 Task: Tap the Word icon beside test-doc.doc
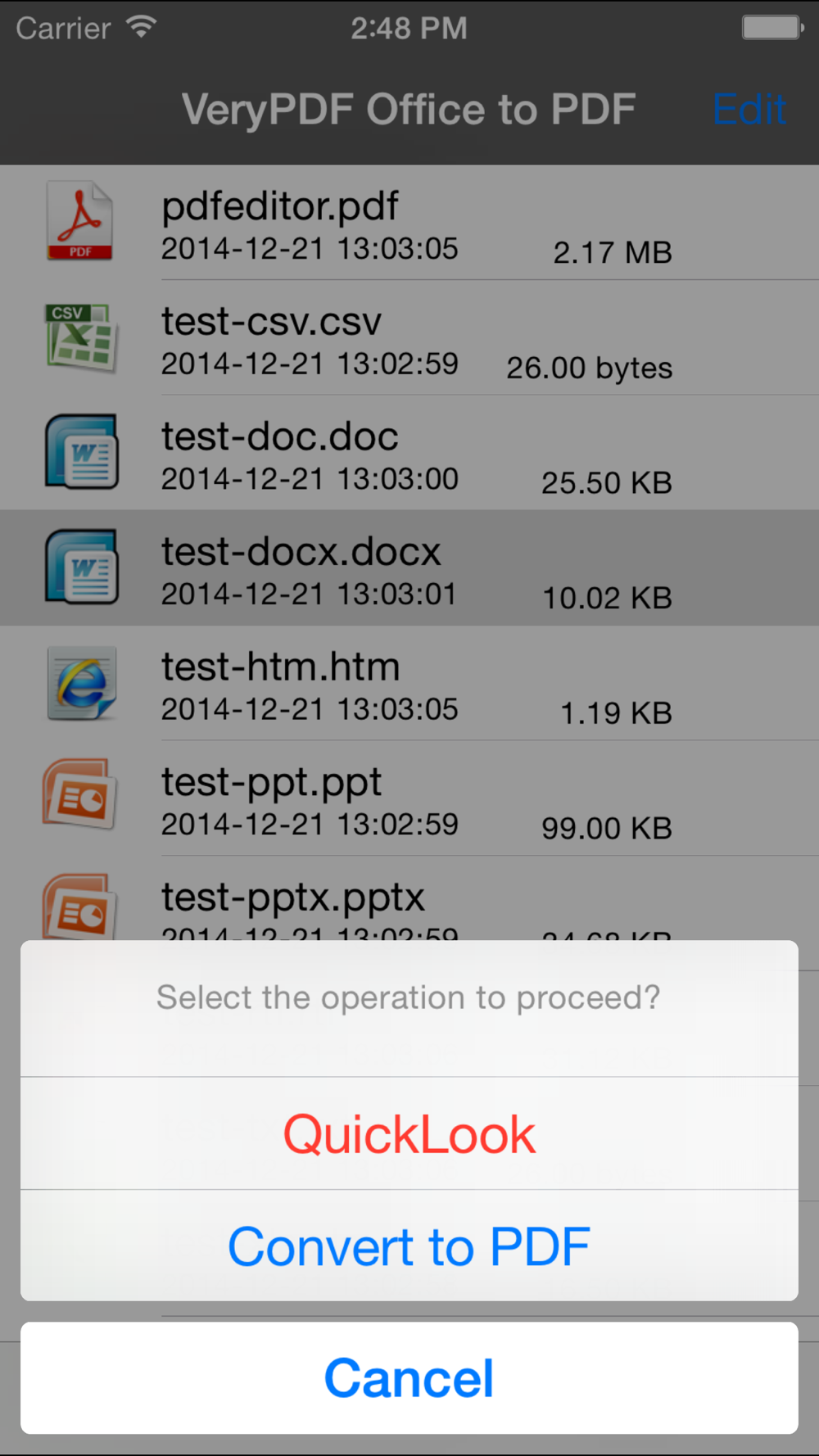pos(81,452)
